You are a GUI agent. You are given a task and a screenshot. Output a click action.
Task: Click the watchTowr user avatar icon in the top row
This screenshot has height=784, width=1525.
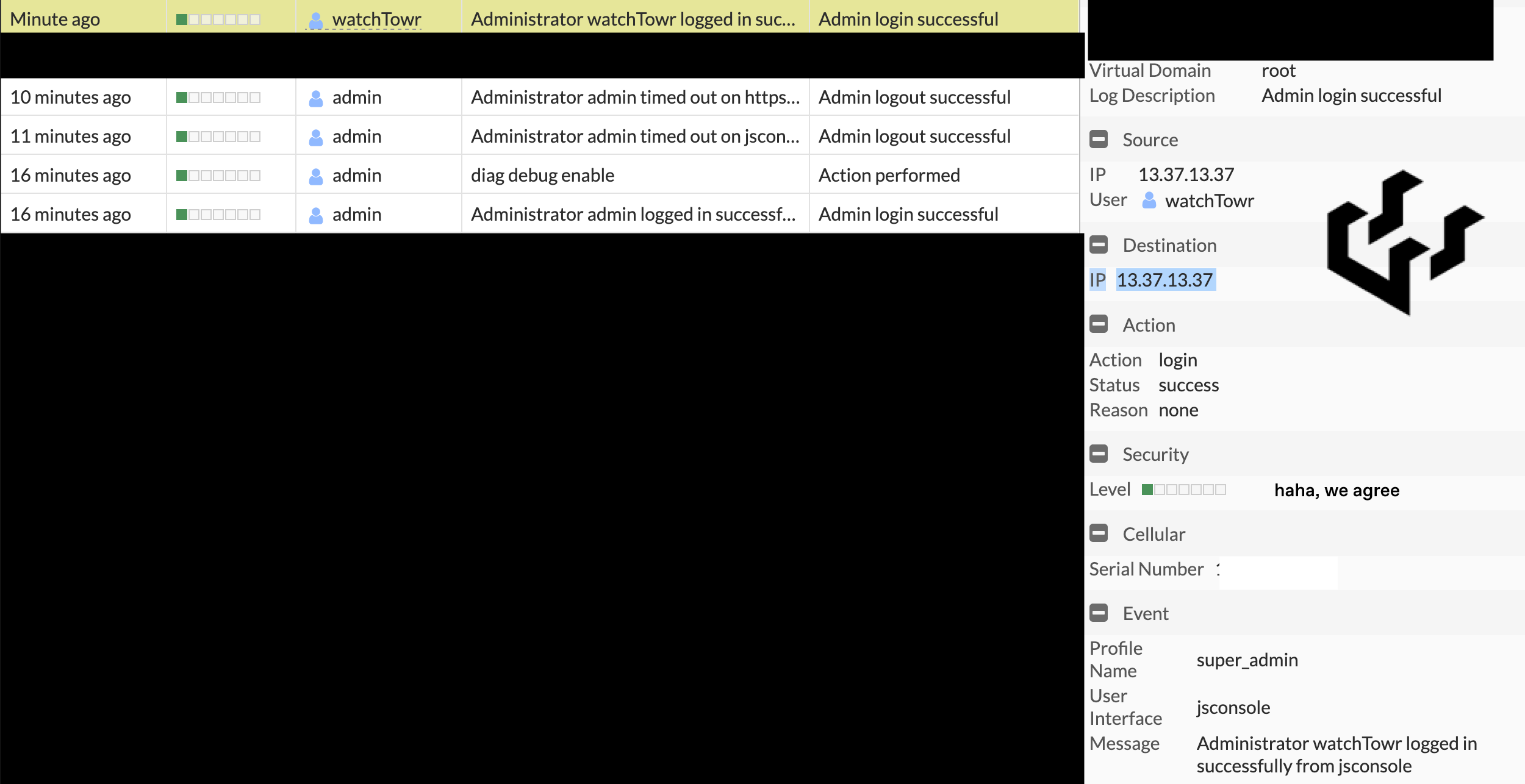click(316, 20)
